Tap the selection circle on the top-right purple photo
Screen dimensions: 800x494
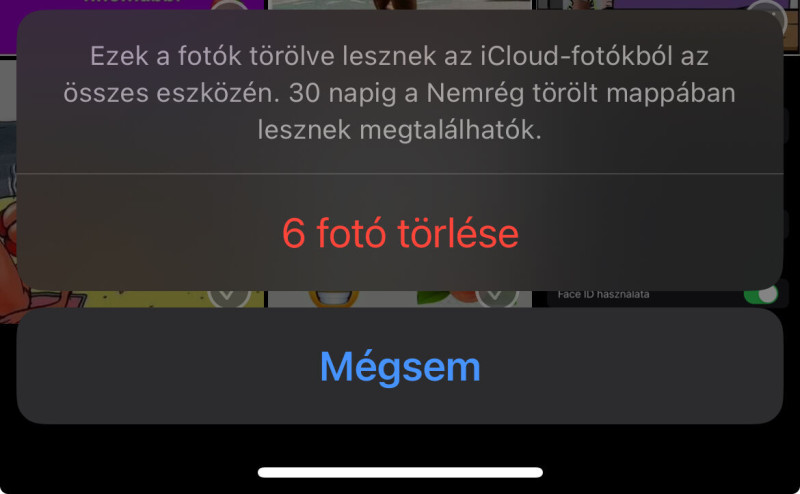point(768,11)
